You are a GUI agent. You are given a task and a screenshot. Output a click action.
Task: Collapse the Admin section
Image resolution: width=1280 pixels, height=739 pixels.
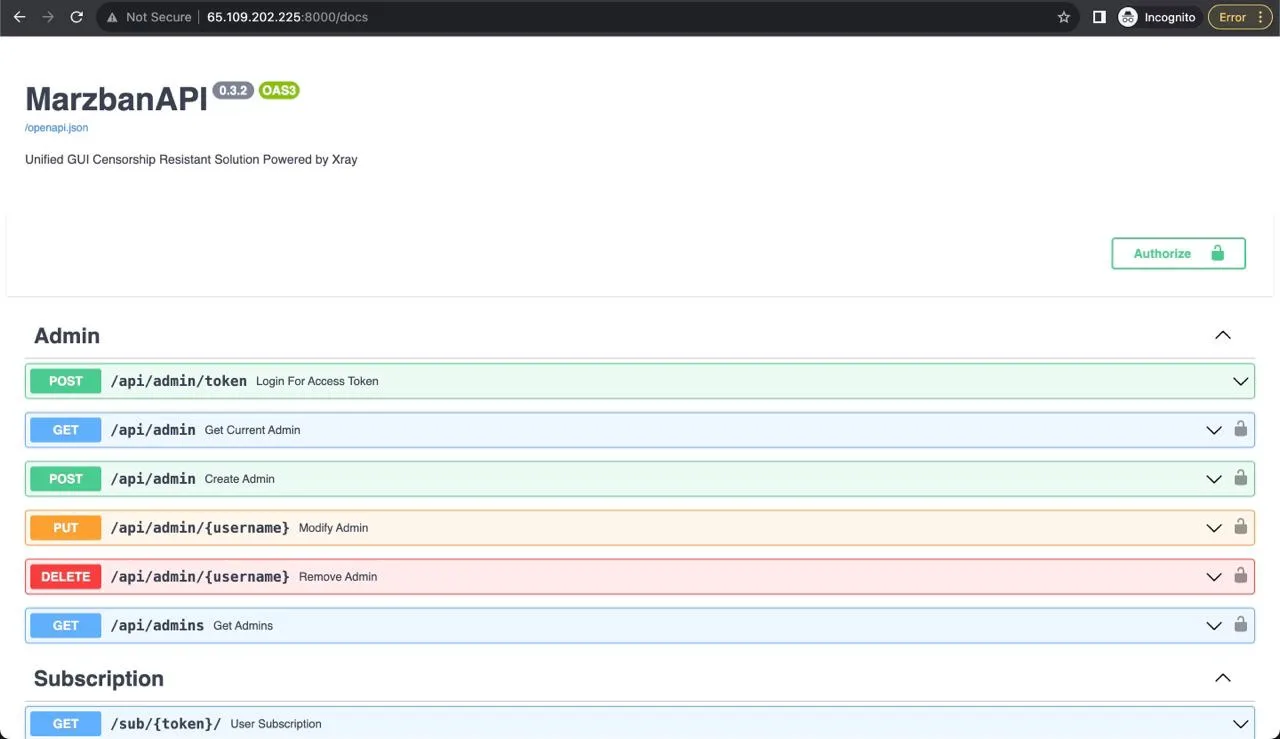click(x=1222, y=335)
